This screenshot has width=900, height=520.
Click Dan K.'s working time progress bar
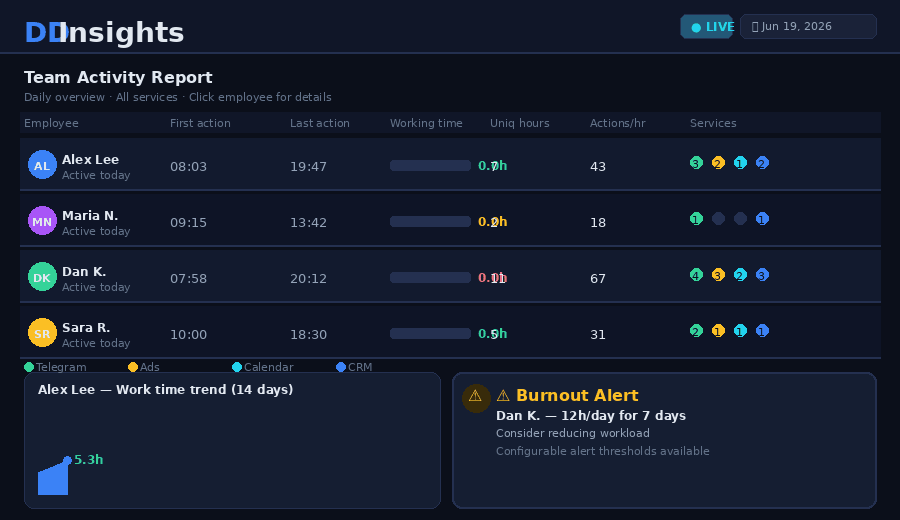(x=430, y=277)
